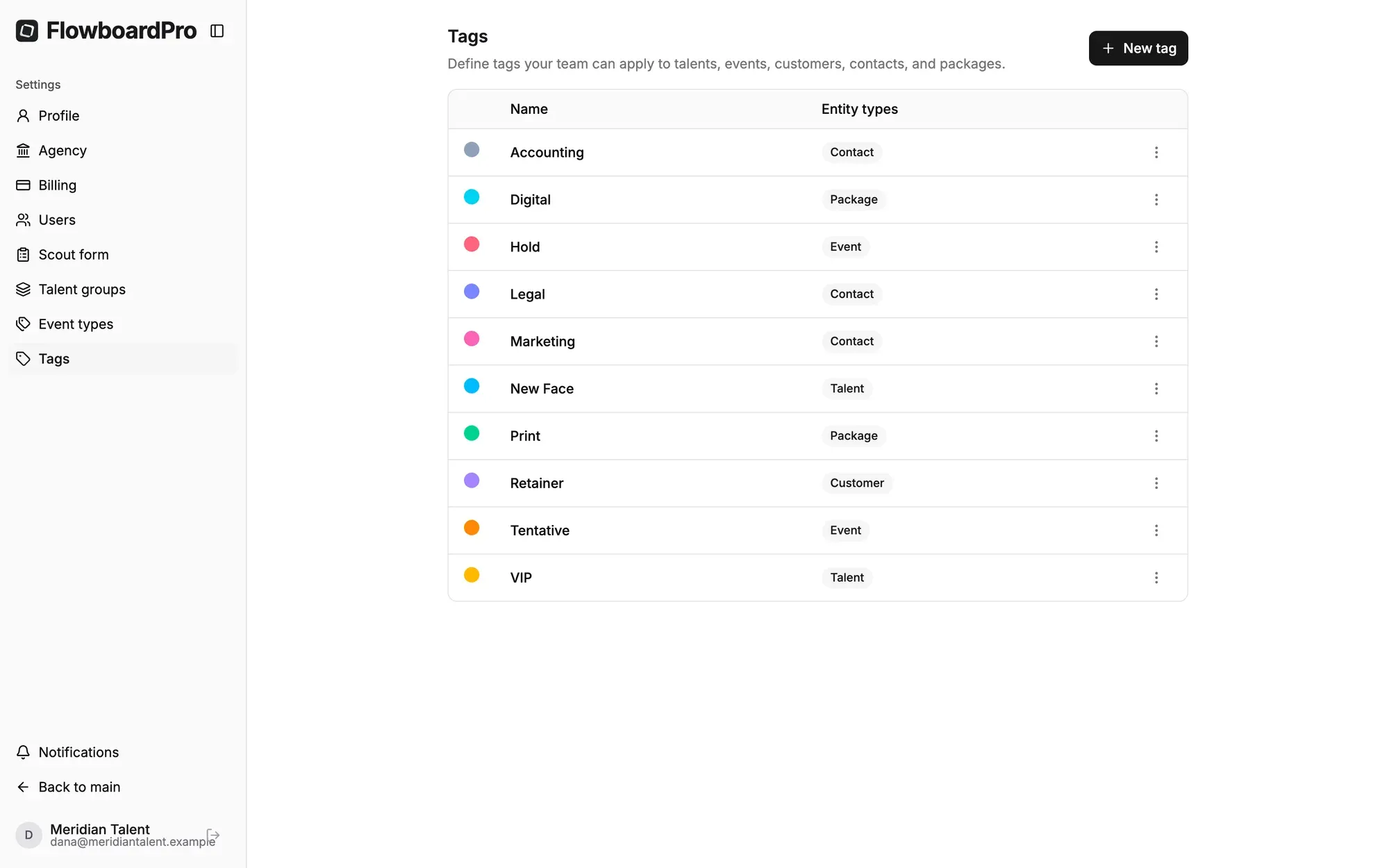Viewport: 1389px width, 868px height.
Task: Go to Agency settings
Action: point(123,151)
